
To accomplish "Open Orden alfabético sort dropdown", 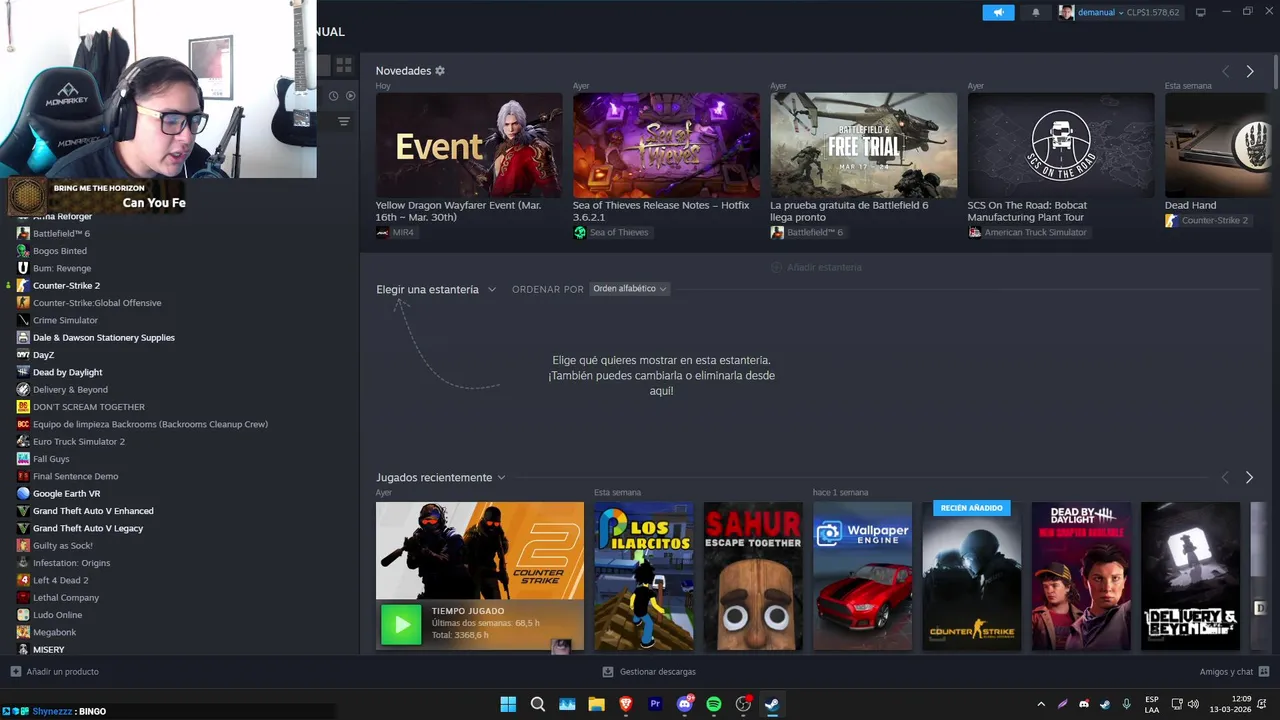I will click(629, 289).
